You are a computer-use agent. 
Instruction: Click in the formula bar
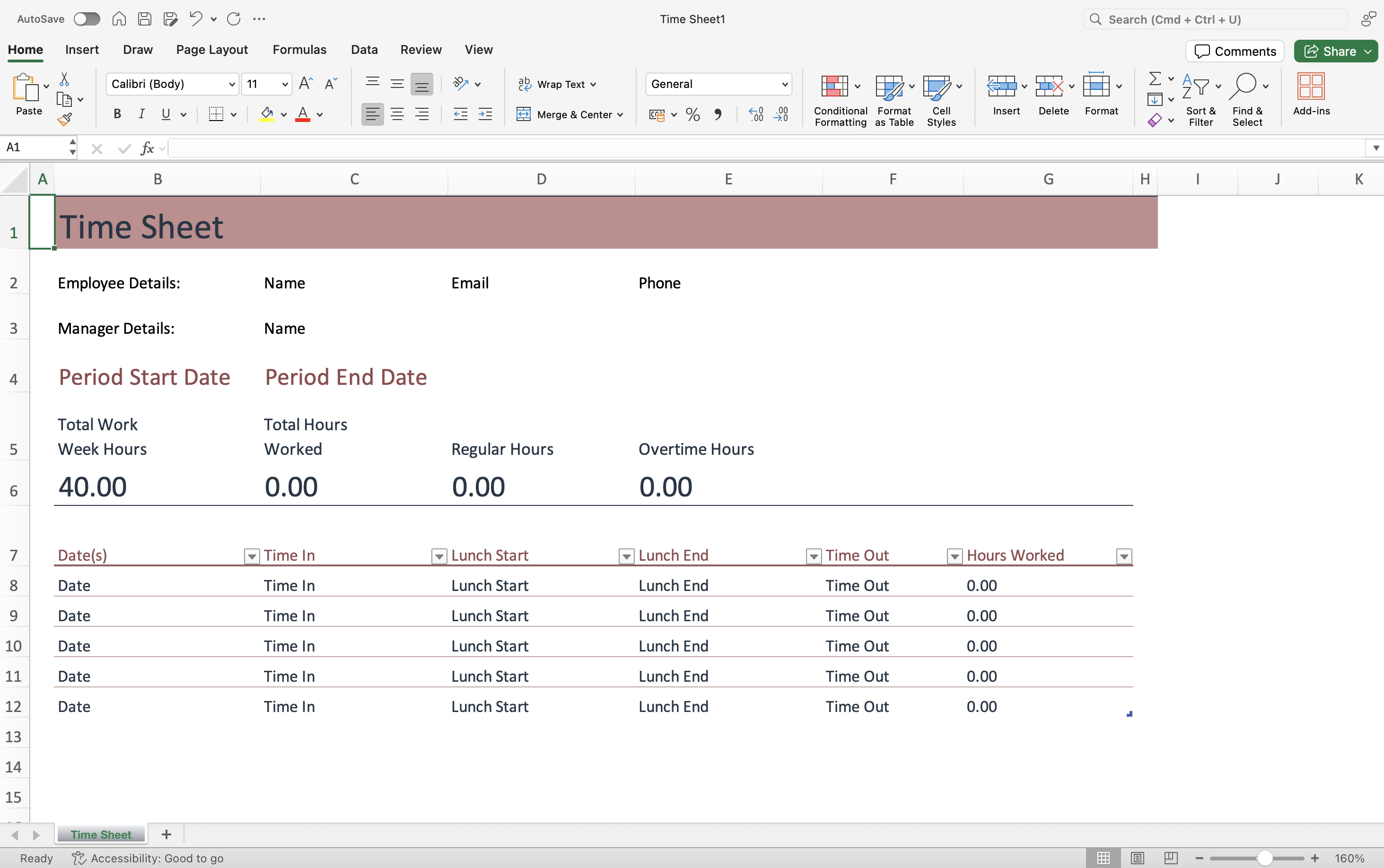coord(767,148)
